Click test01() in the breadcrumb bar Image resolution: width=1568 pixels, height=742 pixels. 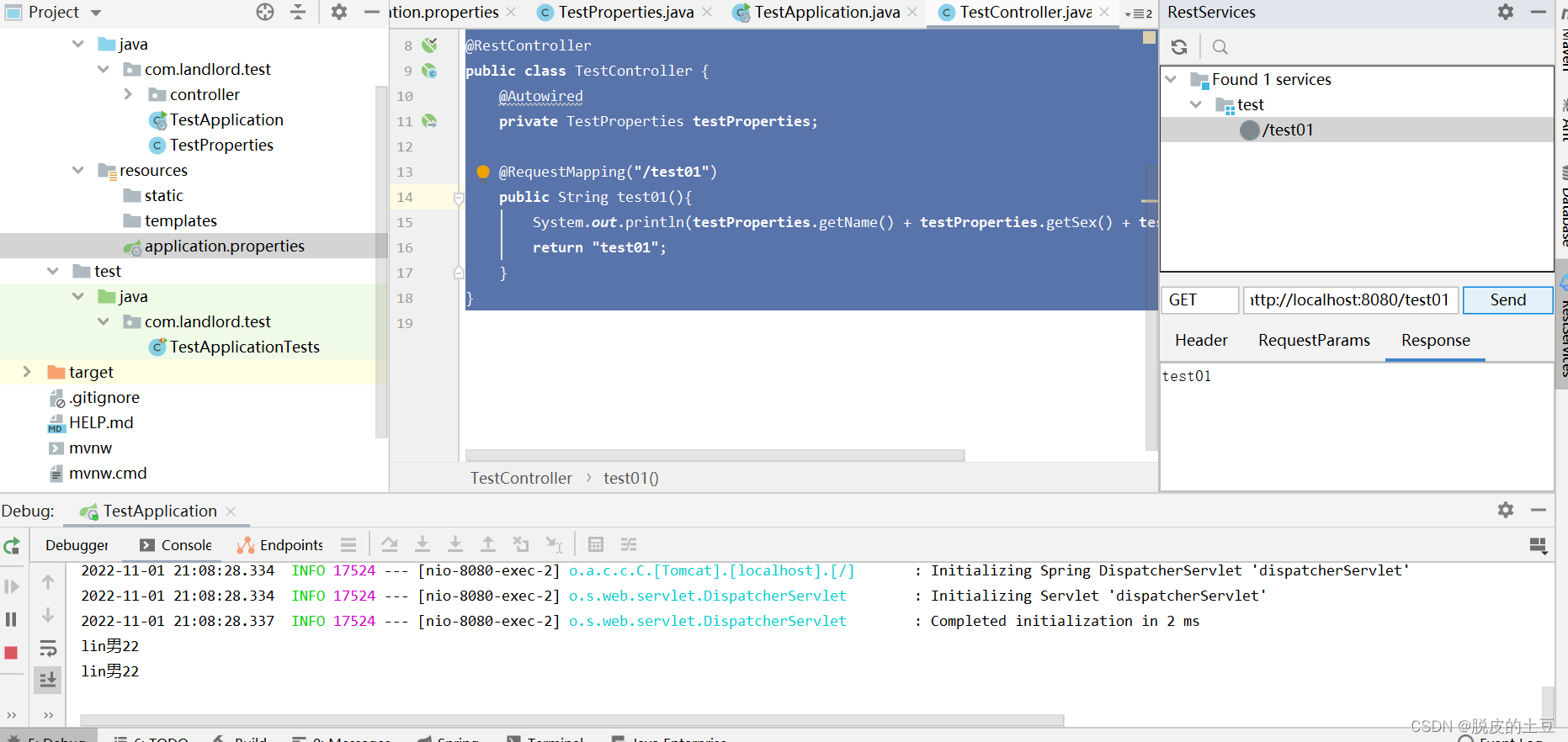pyautogui.click(x=630, y=478)
